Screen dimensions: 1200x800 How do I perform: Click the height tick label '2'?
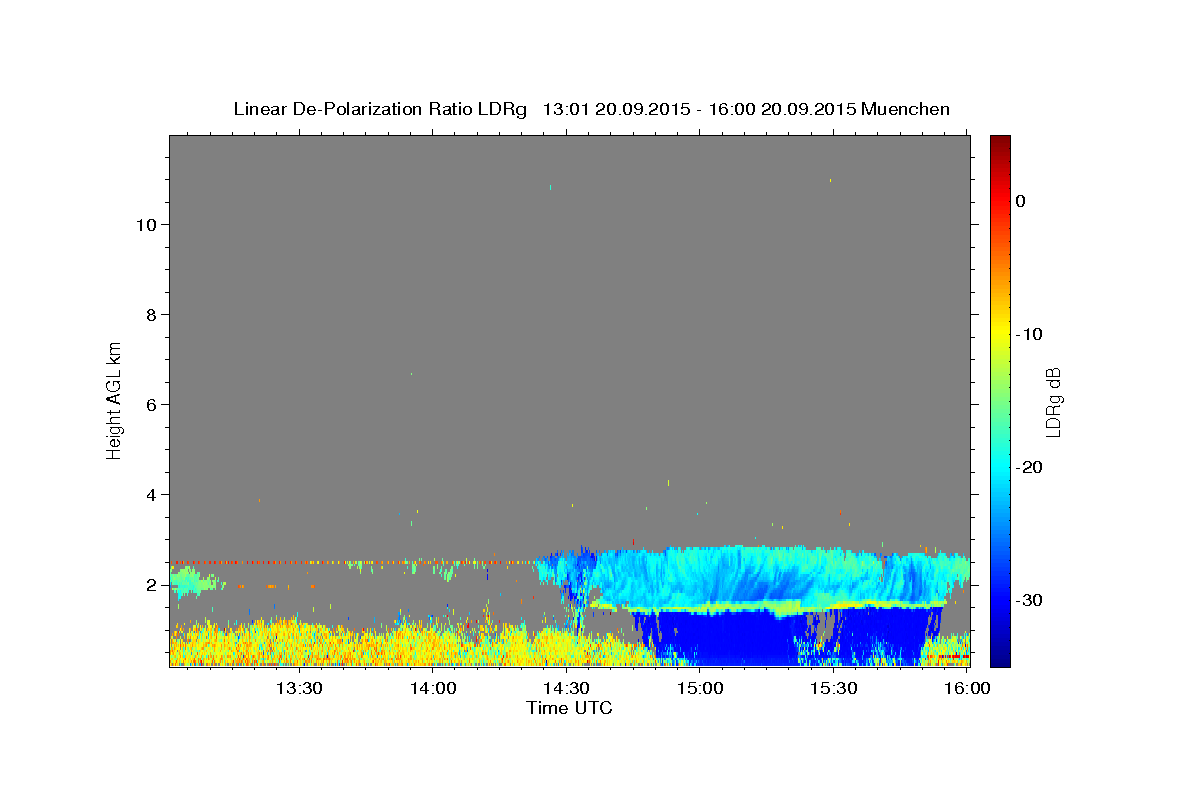click(151, 584)
